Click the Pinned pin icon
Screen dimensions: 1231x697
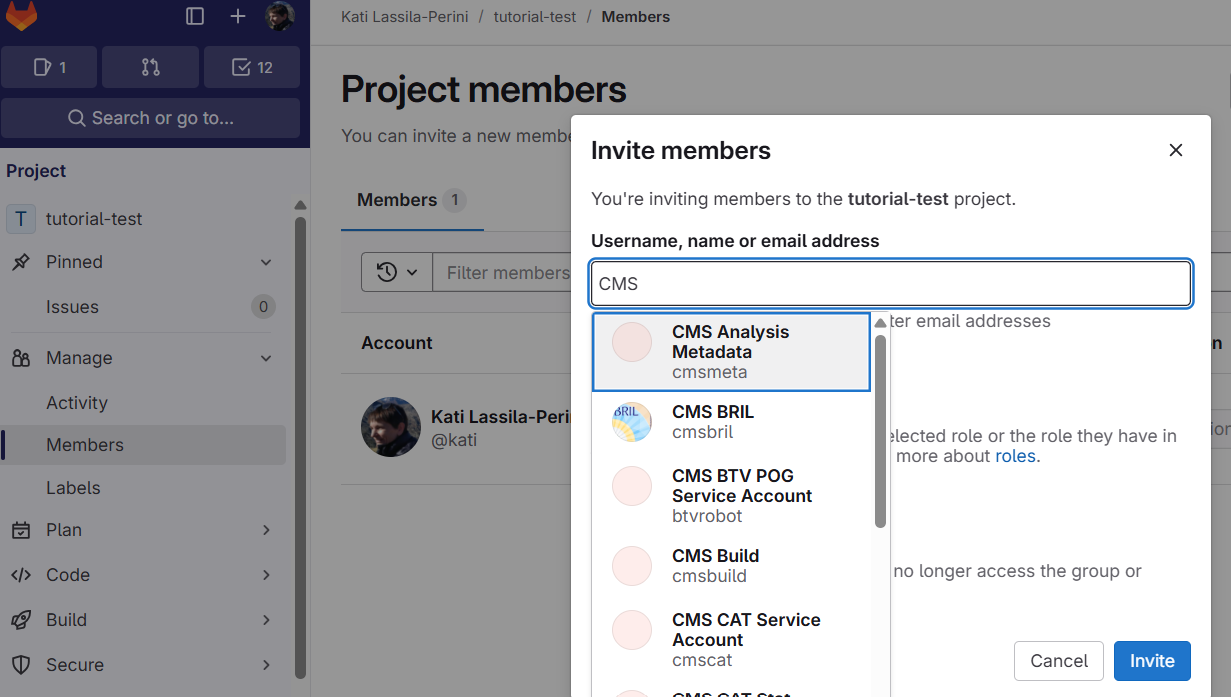[20, 262]
